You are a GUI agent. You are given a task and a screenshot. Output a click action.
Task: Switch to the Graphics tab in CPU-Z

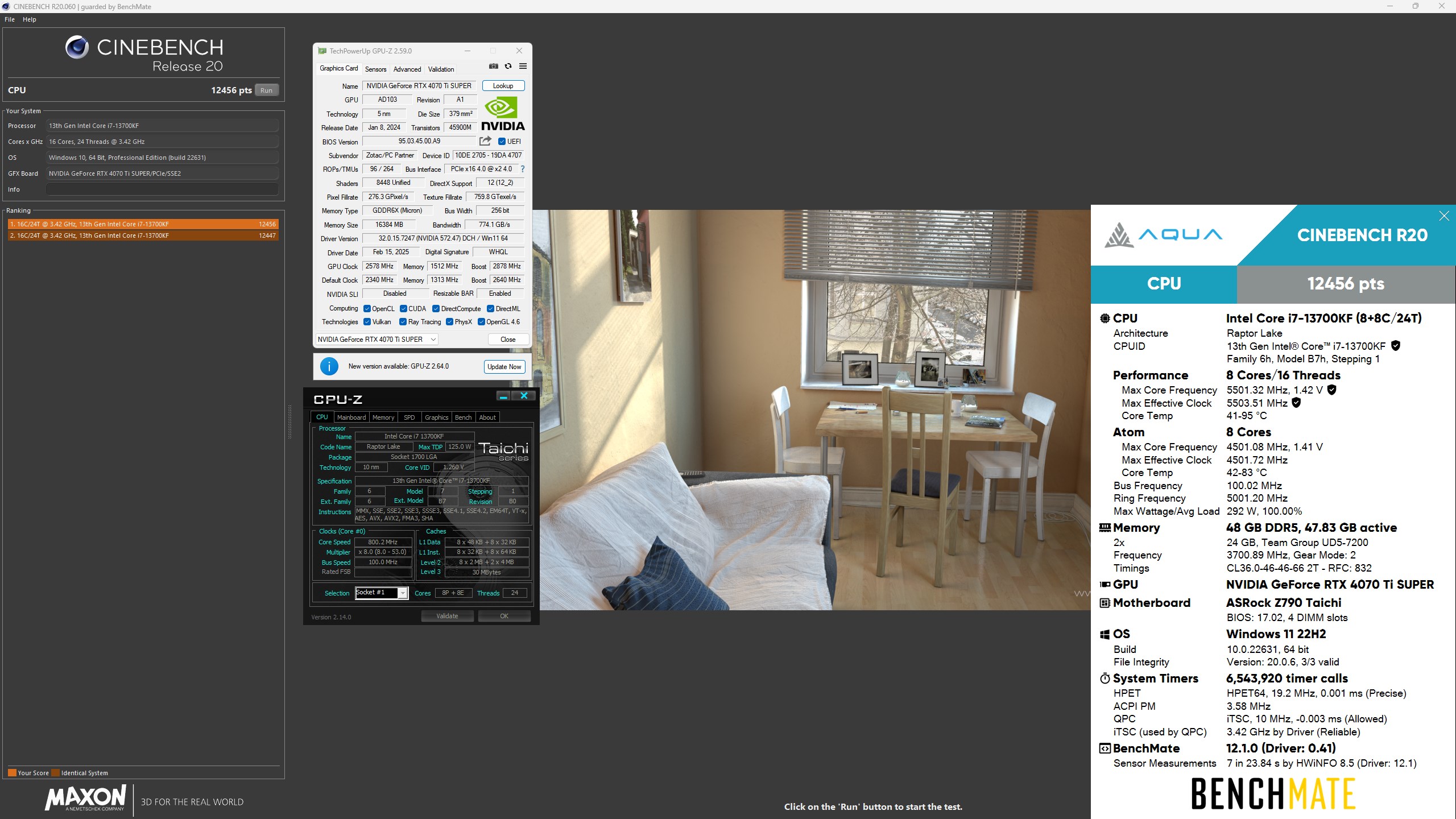437,417
